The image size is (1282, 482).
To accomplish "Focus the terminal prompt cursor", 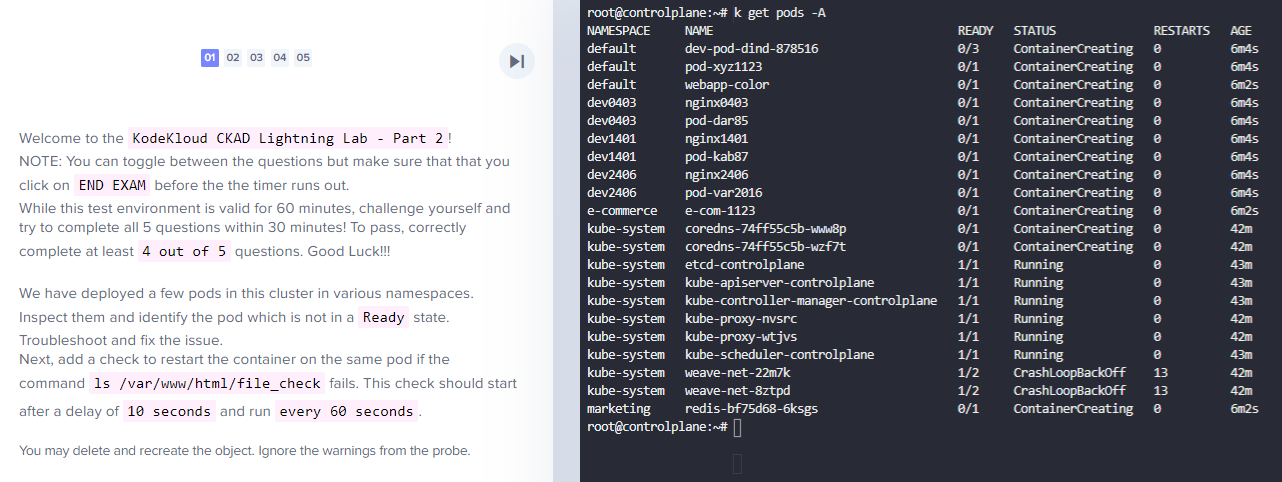I will 737,427.
